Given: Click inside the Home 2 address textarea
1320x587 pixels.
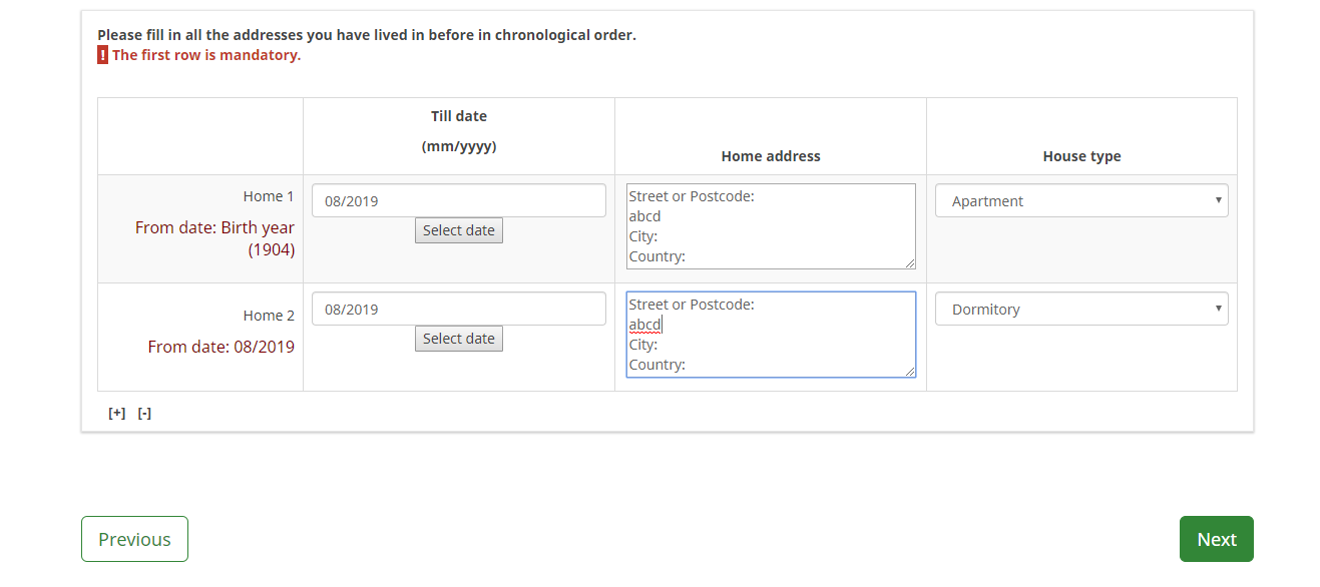Looking at the screenshot, I should tap(770, 334).
